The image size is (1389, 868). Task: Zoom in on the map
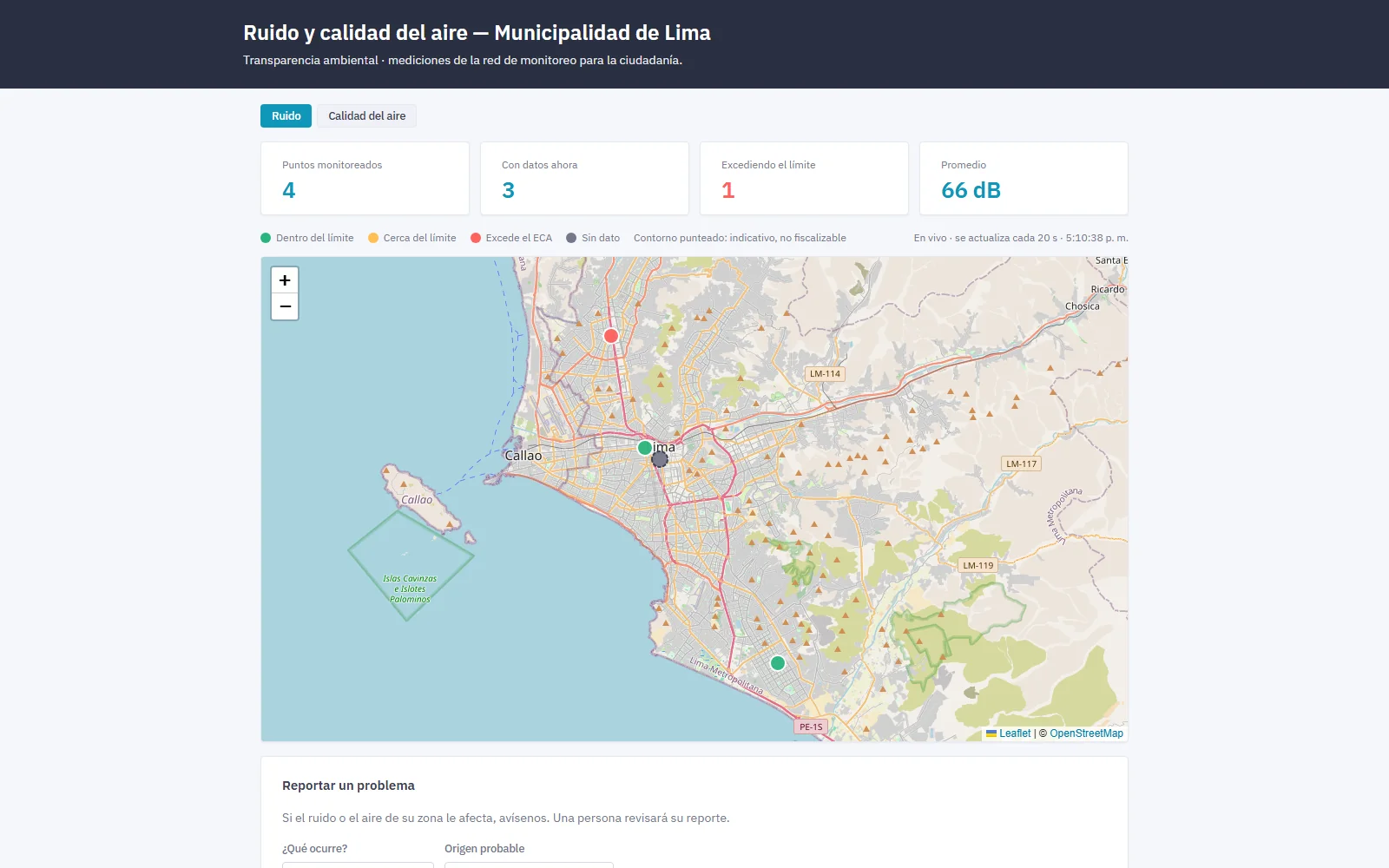pyautogui.click(x=285, y=280)
